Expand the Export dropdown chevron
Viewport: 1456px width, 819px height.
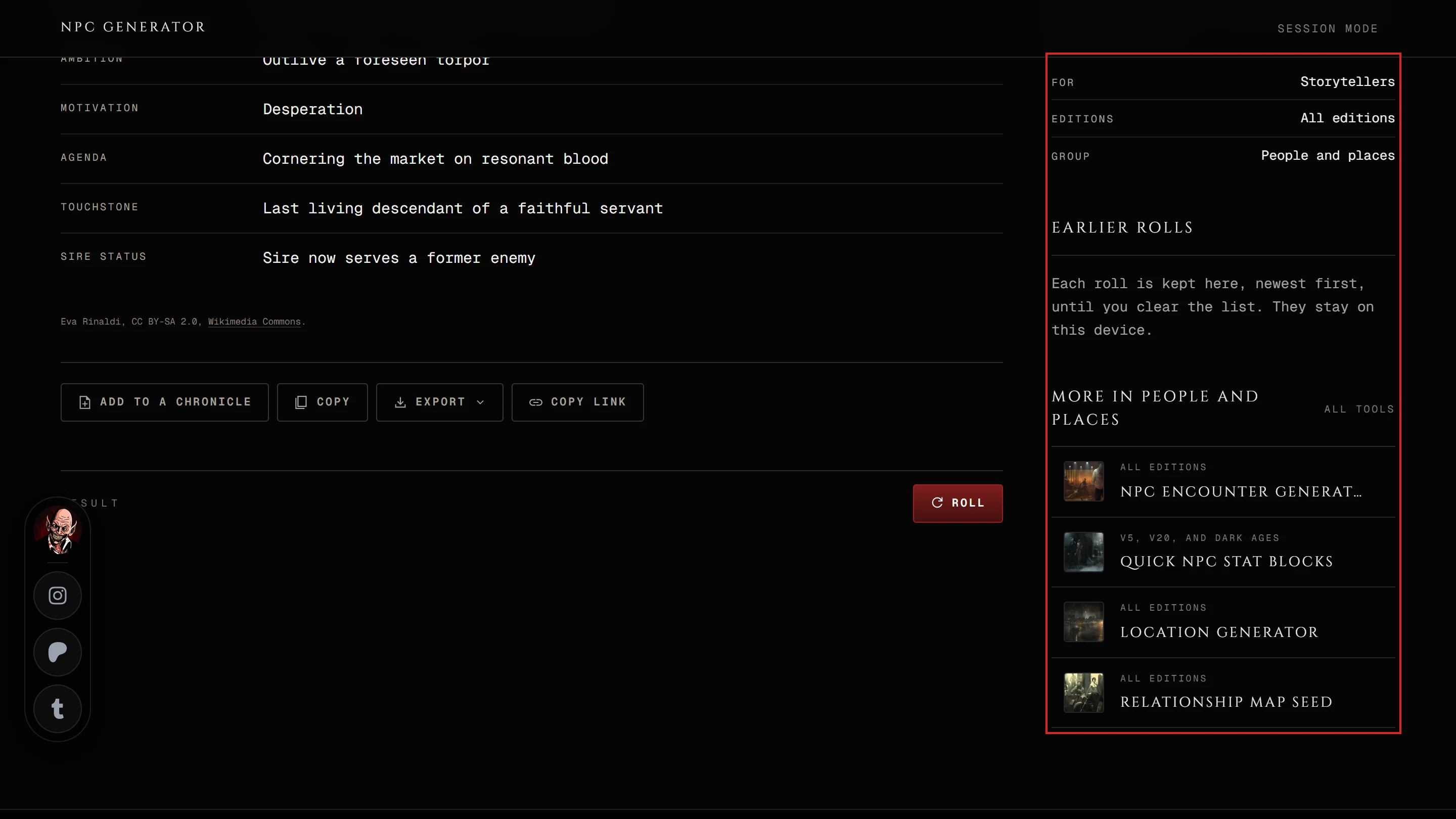tap(480, 402)
